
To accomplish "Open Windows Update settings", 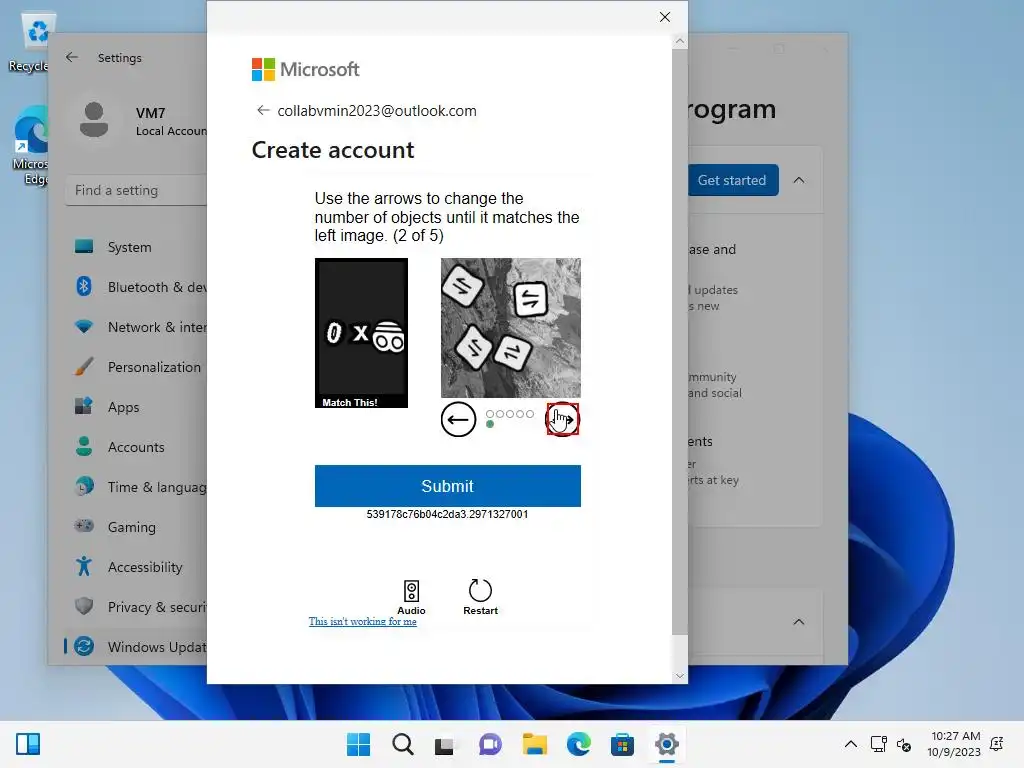I will coord(136,647).
